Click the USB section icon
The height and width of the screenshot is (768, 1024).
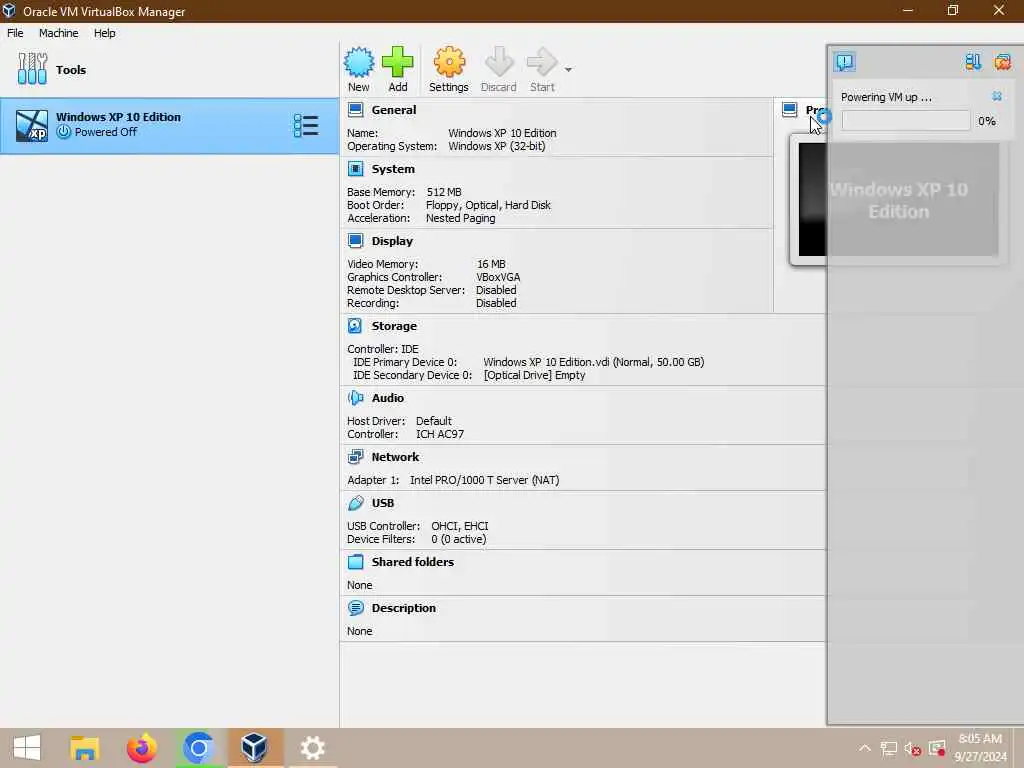[355, 503]
